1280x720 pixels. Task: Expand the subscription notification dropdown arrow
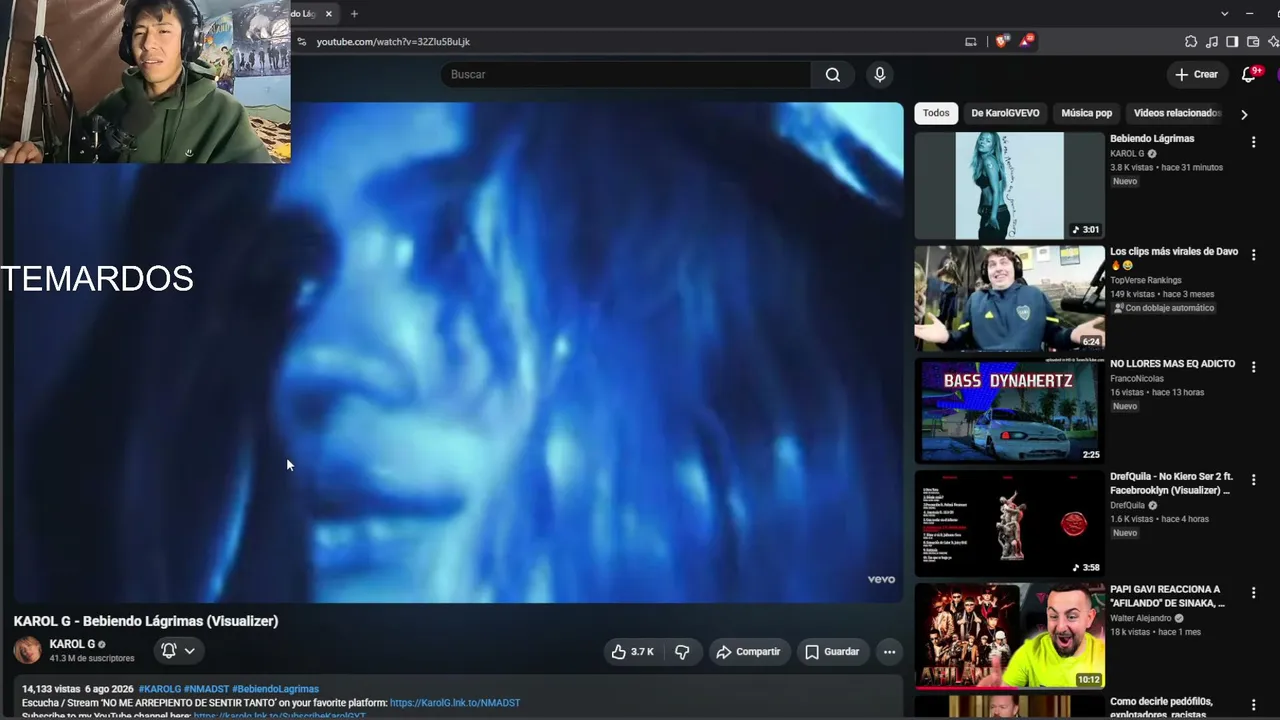coord(189,651)
